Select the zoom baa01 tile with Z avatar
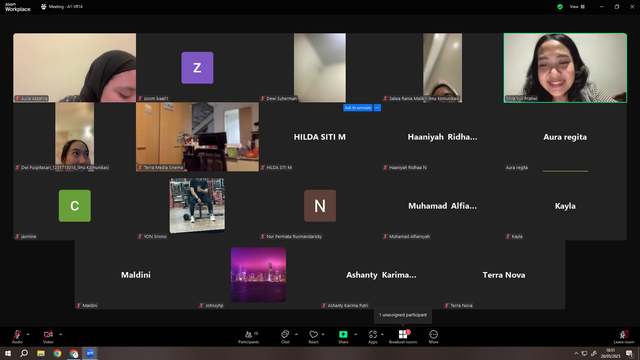Screen dimensions: 640x360 [x=197, y=68]
